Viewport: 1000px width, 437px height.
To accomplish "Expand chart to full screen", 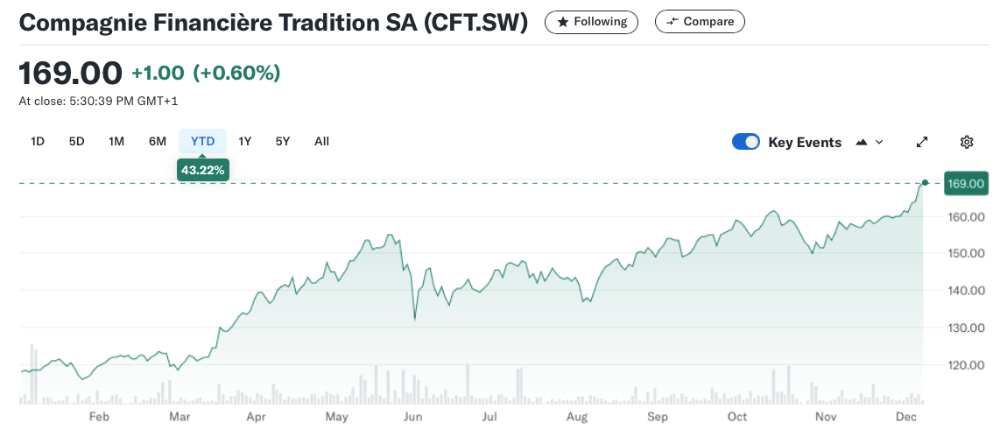I will click(x=922, y=142).
